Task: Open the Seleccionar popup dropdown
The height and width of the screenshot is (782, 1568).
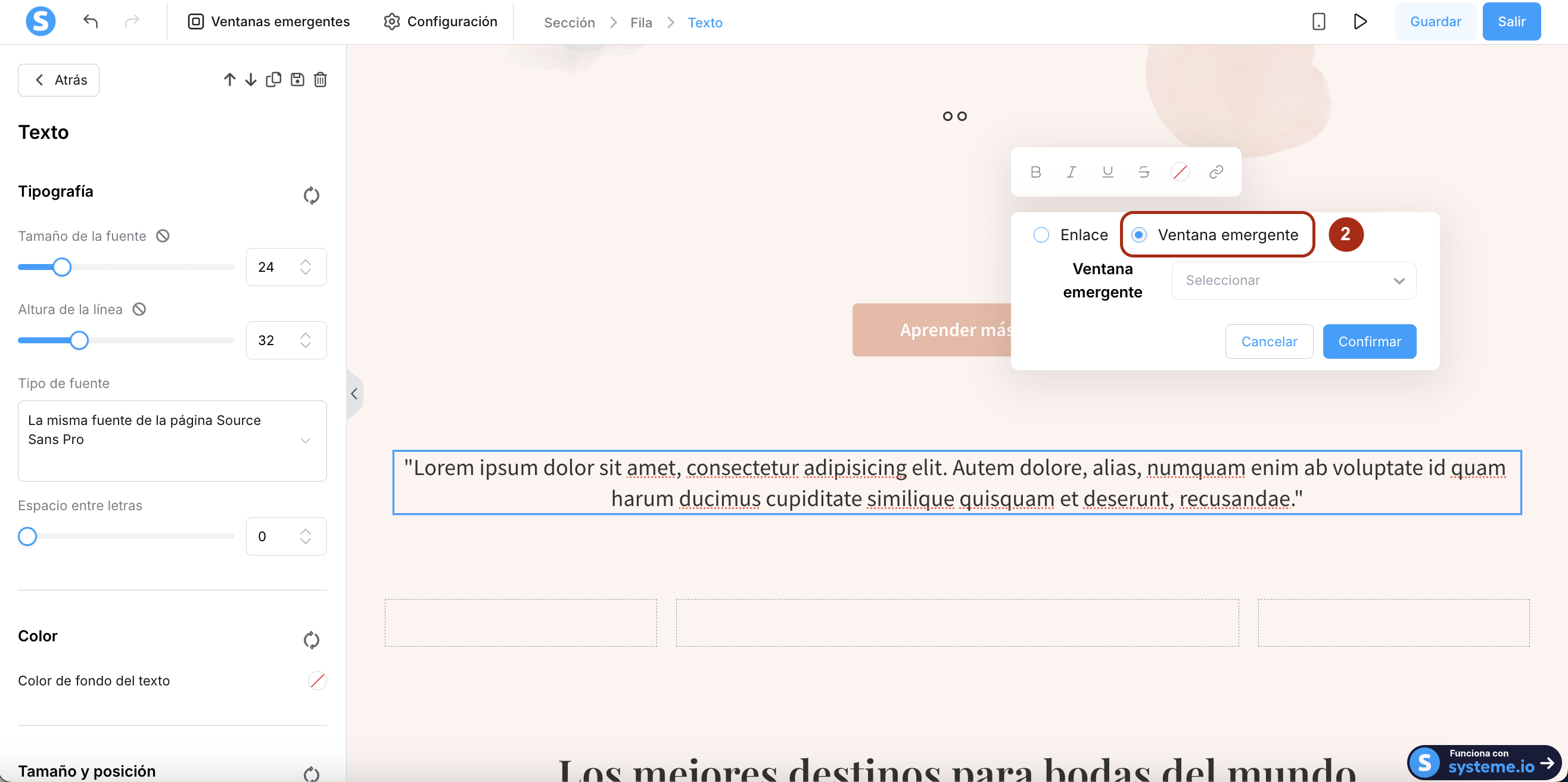Action: (1293, 281)
